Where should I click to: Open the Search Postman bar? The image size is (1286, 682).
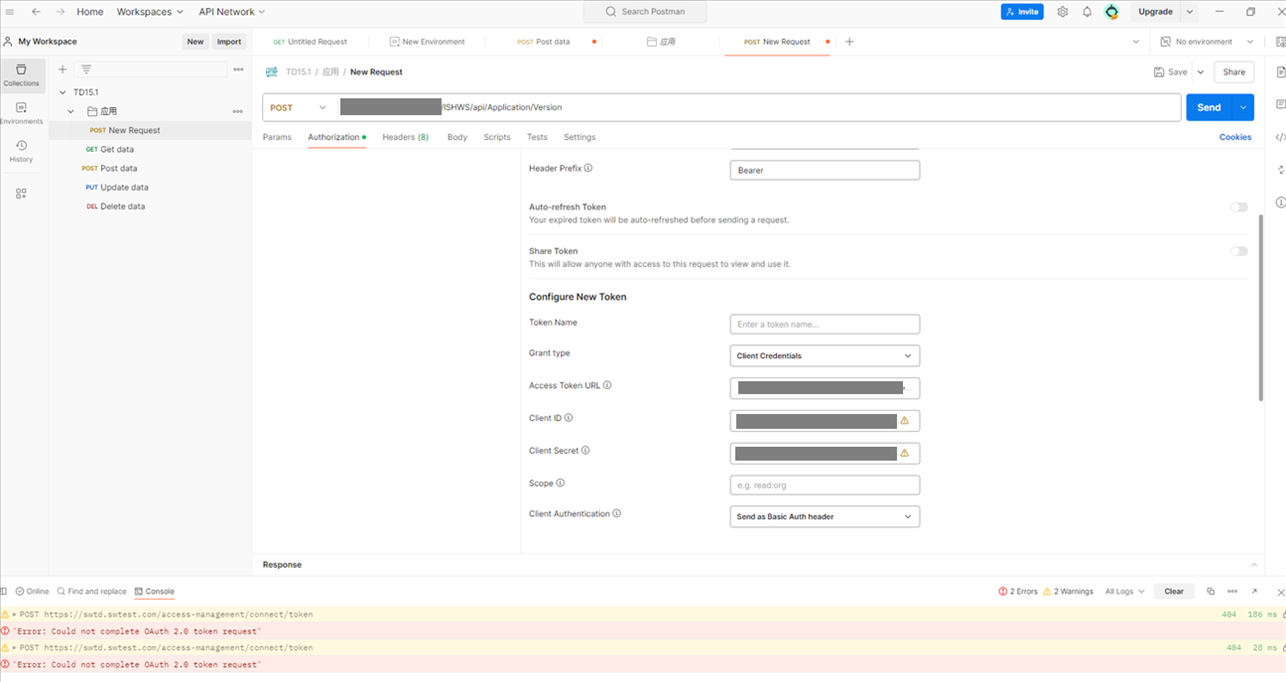click(644, 11)
